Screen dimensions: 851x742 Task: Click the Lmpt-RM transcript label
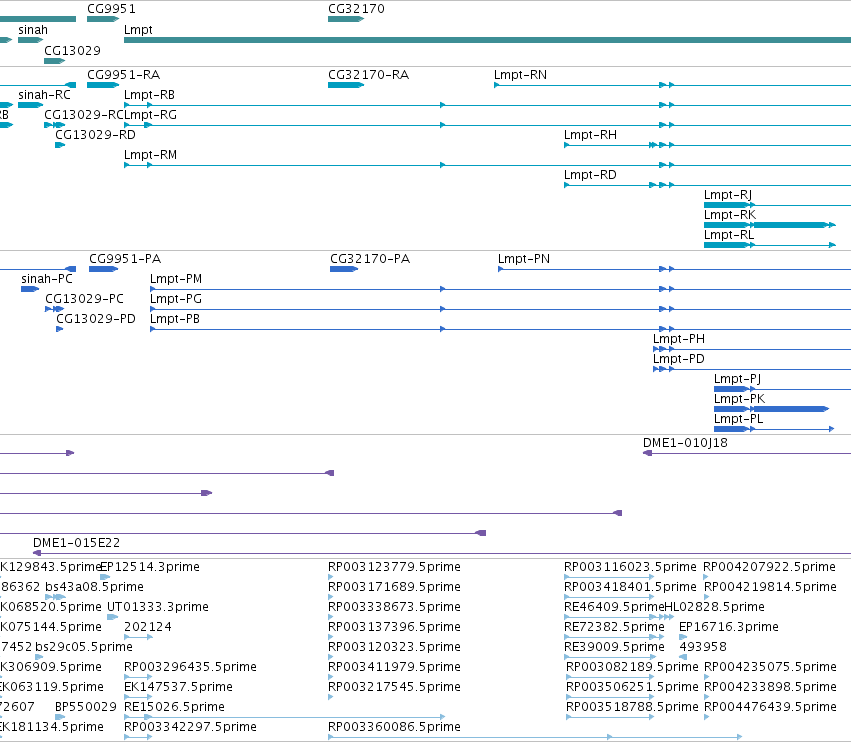coord(150,155)
